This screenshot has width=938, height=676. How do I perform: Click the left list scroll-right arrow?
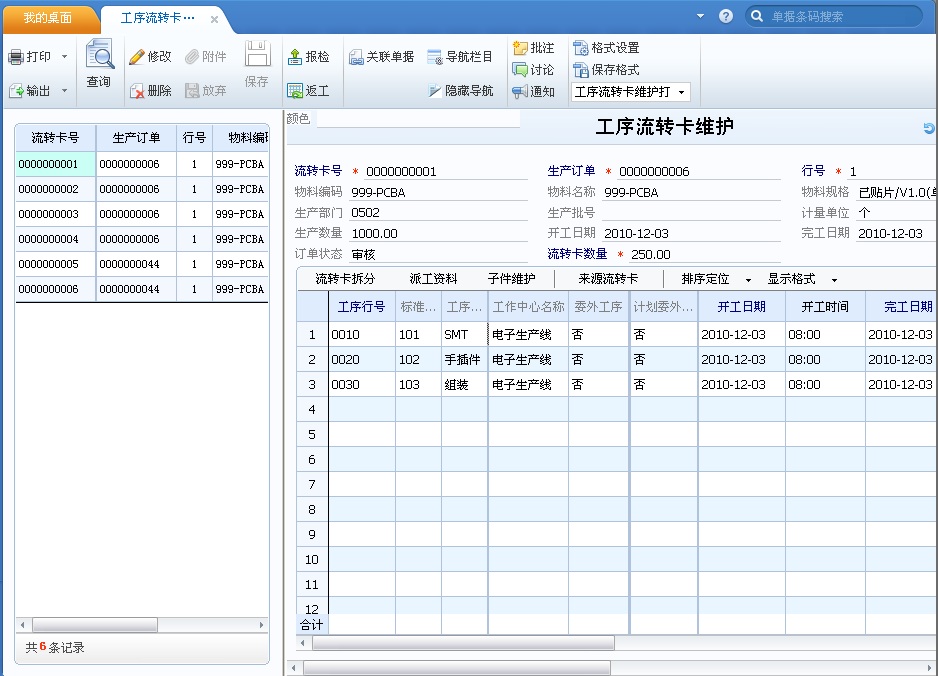(261, 625)
